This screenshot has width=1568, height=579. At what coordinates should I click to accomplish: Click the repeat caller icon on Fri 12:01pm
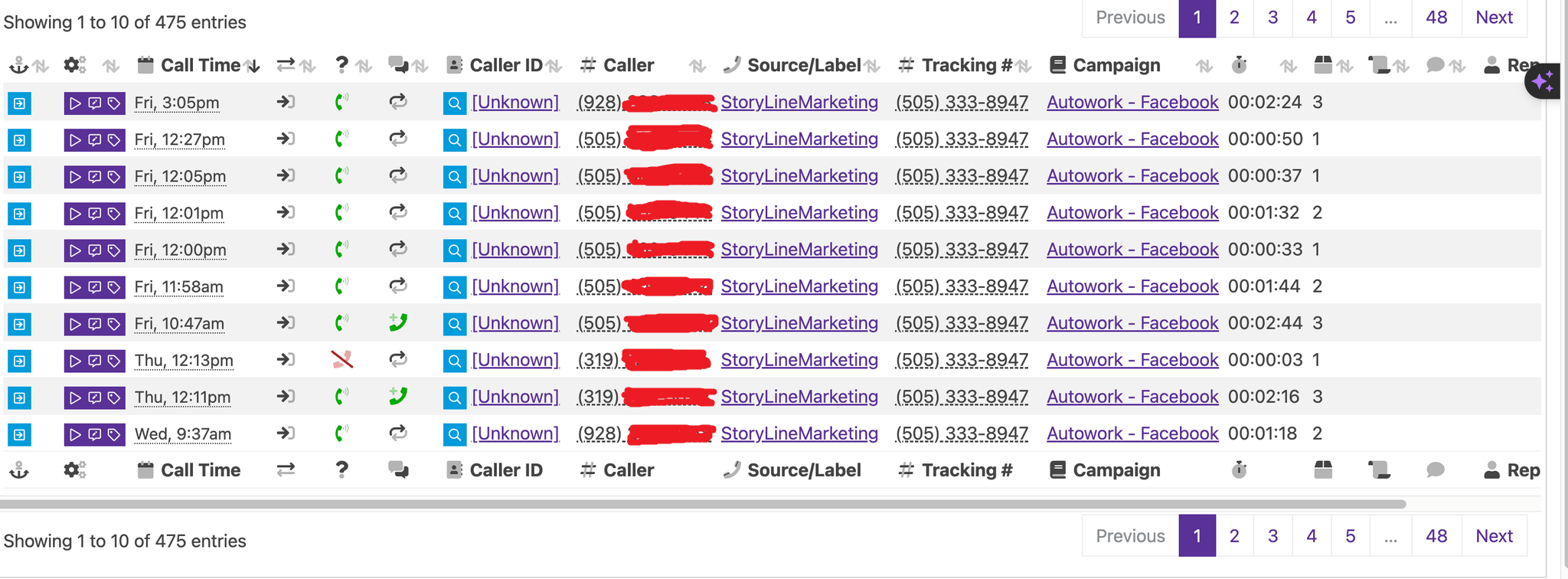397,212
